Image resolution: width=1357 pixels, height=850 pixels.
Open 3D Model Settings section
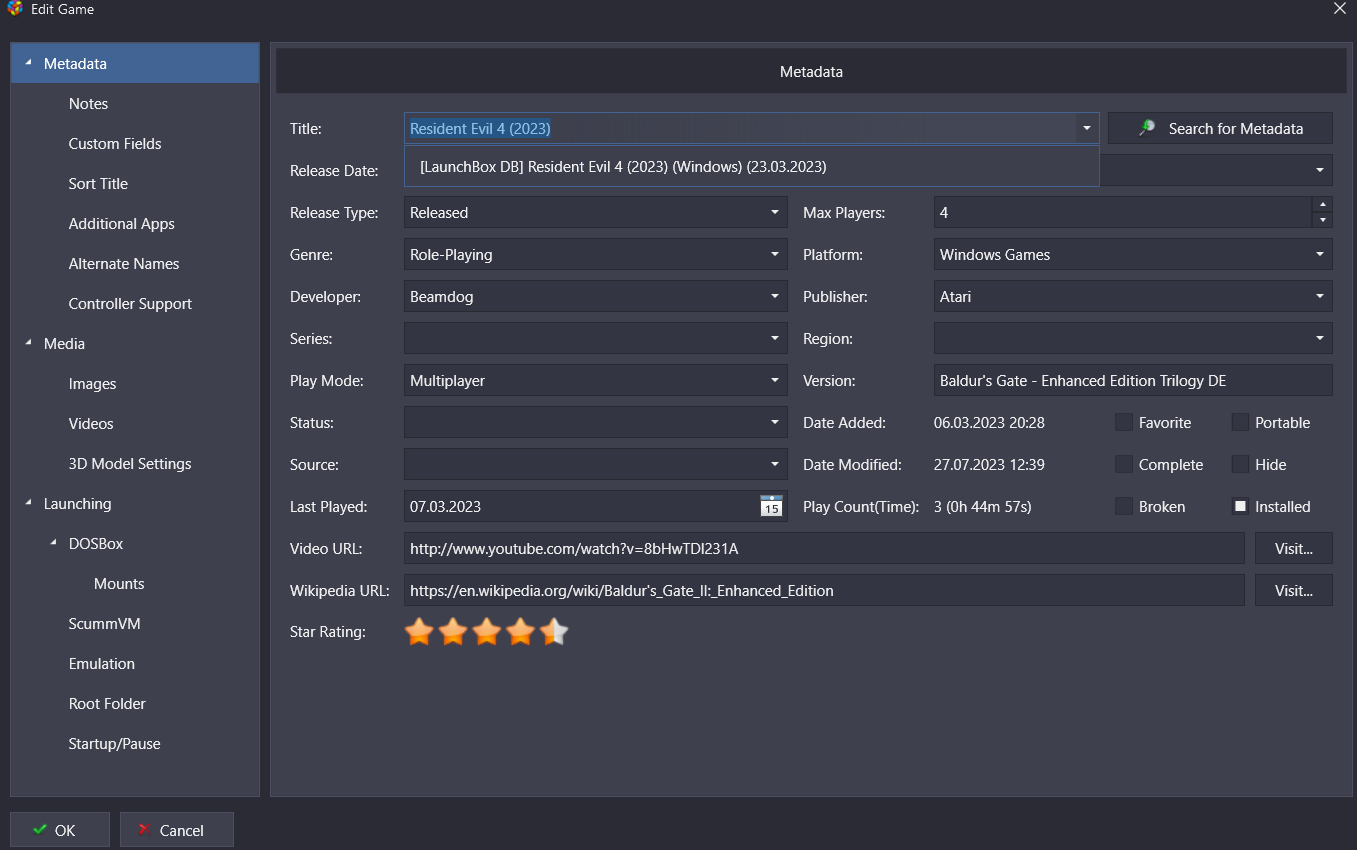click(x=130, y=463)
